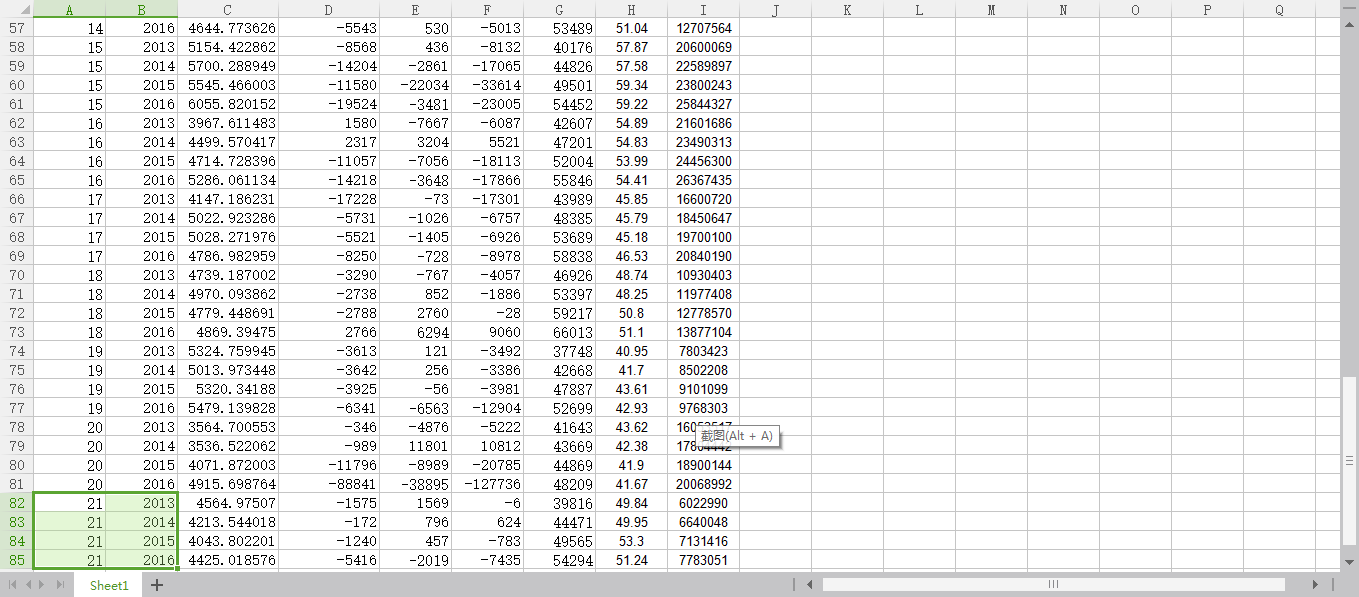Click cell containing 4564.97507

pyautogui.click(x=228, y=503)
